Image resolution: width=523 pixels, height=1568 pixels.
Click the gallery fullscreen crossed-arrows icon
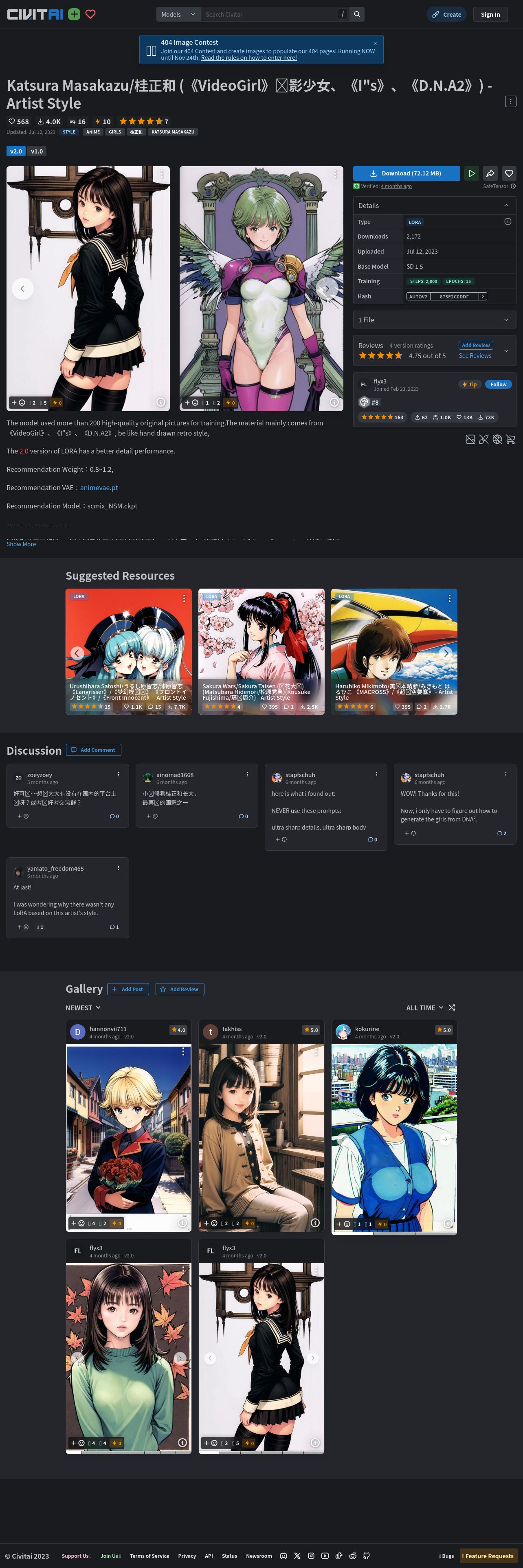point(452,1007)
